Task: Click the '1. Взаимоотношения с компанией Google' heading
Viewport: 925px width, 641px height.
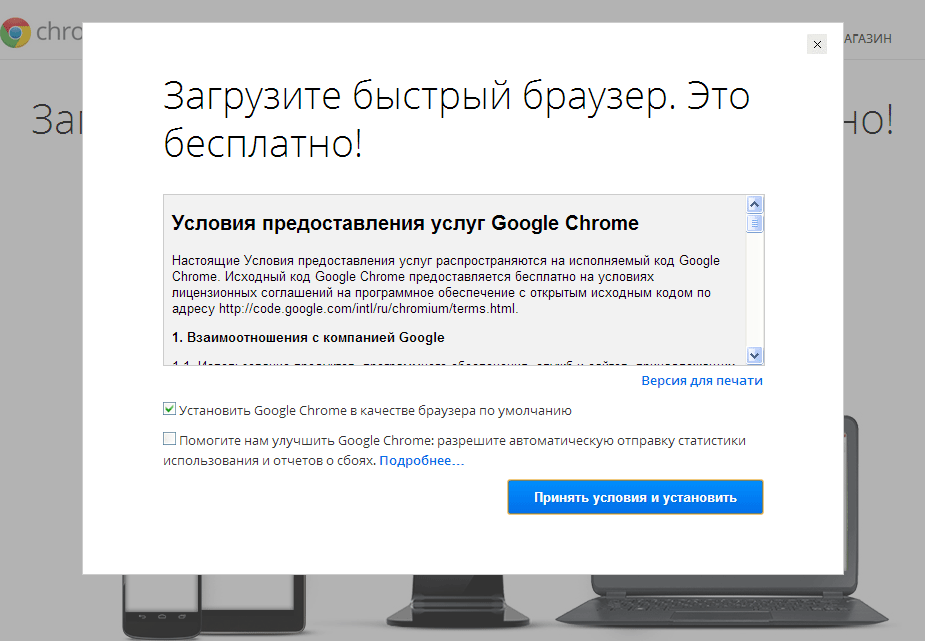Action: [308, 338]
